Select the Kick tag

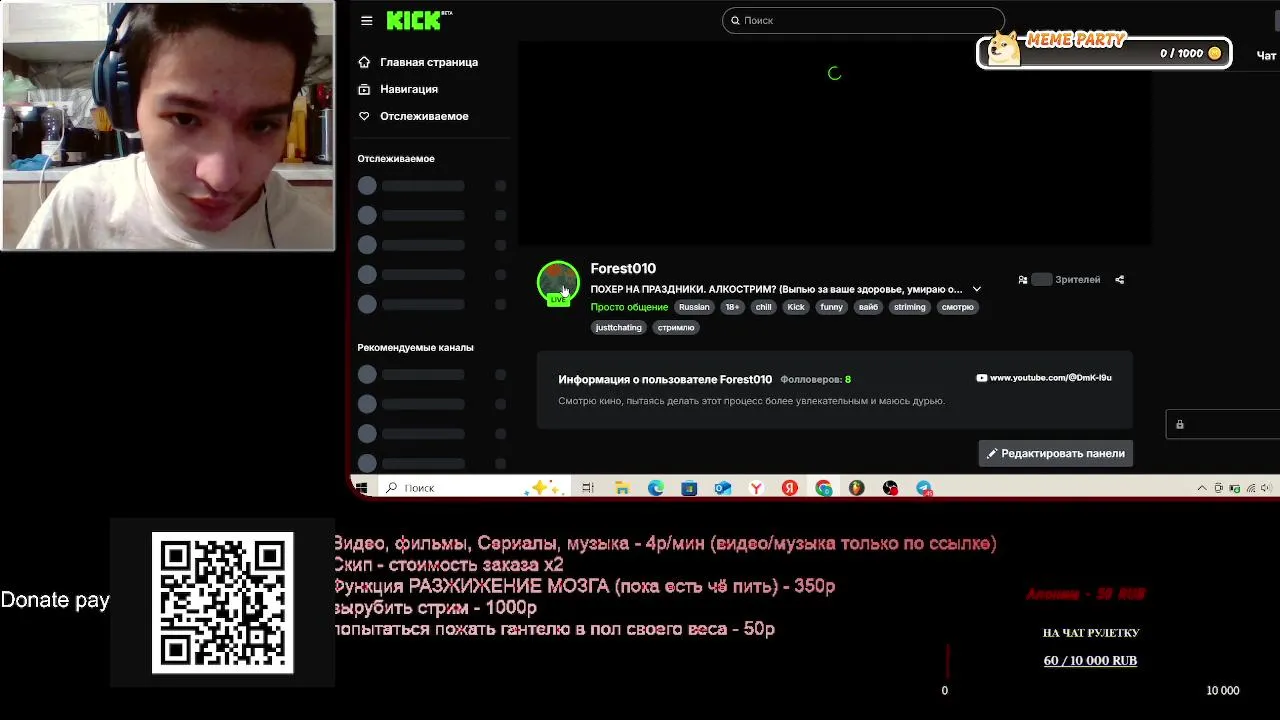point(796,307)
